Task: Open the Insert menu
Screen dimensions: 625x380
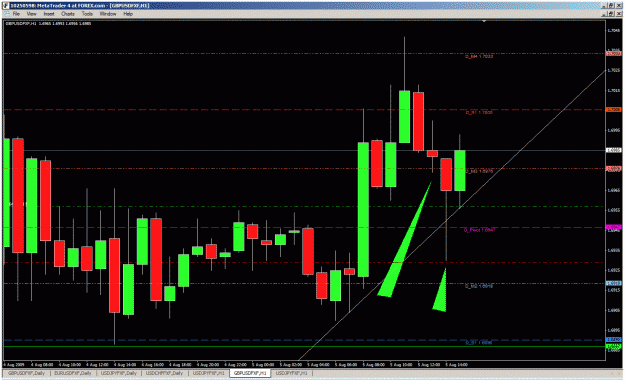Action: click(49, 14)
